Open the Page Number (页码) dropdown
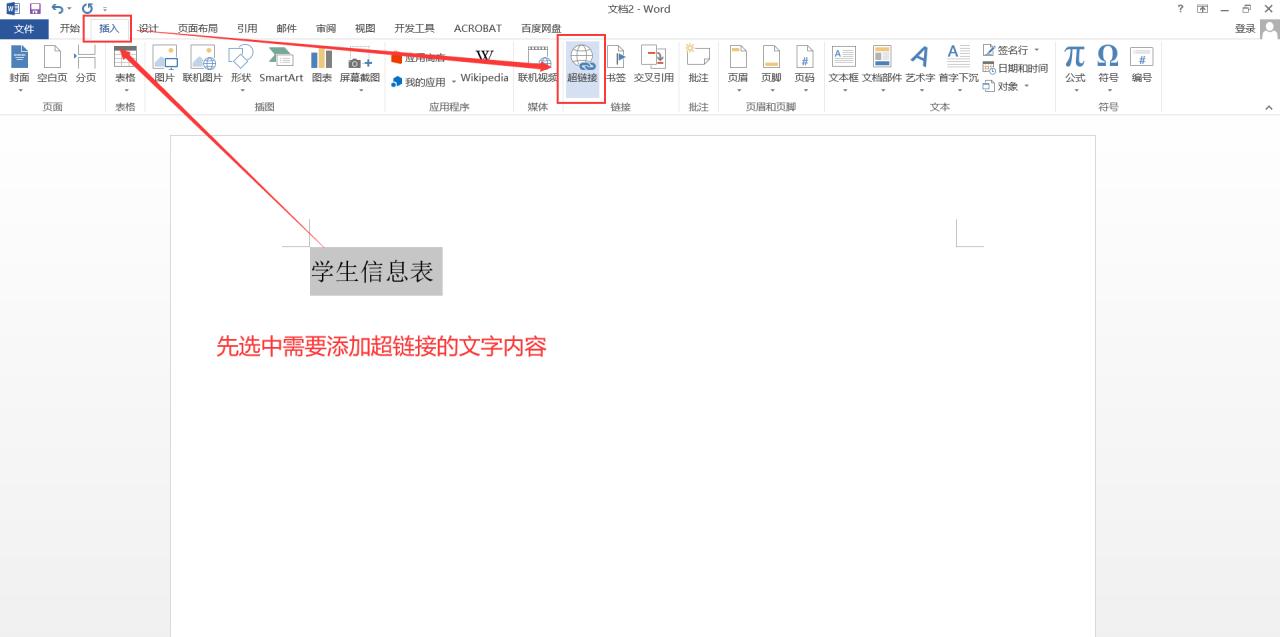Image resolution: width=1280 pixels, height=637 pixels. click(x=805, y=66)
